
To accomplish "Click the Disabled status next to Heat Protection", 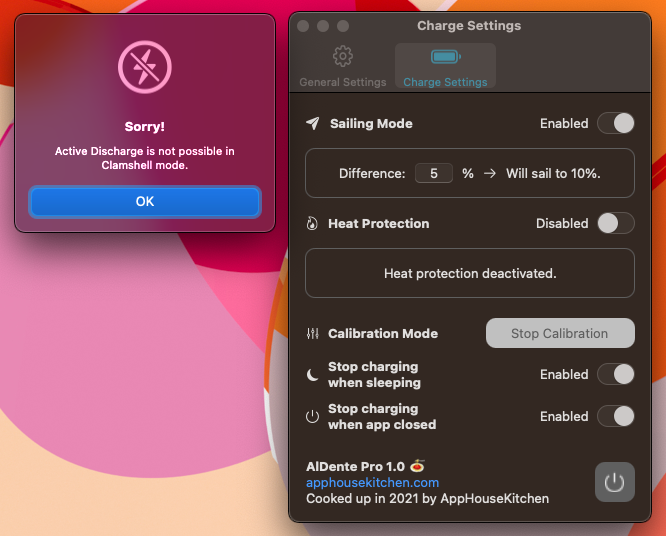I will 562,223.
